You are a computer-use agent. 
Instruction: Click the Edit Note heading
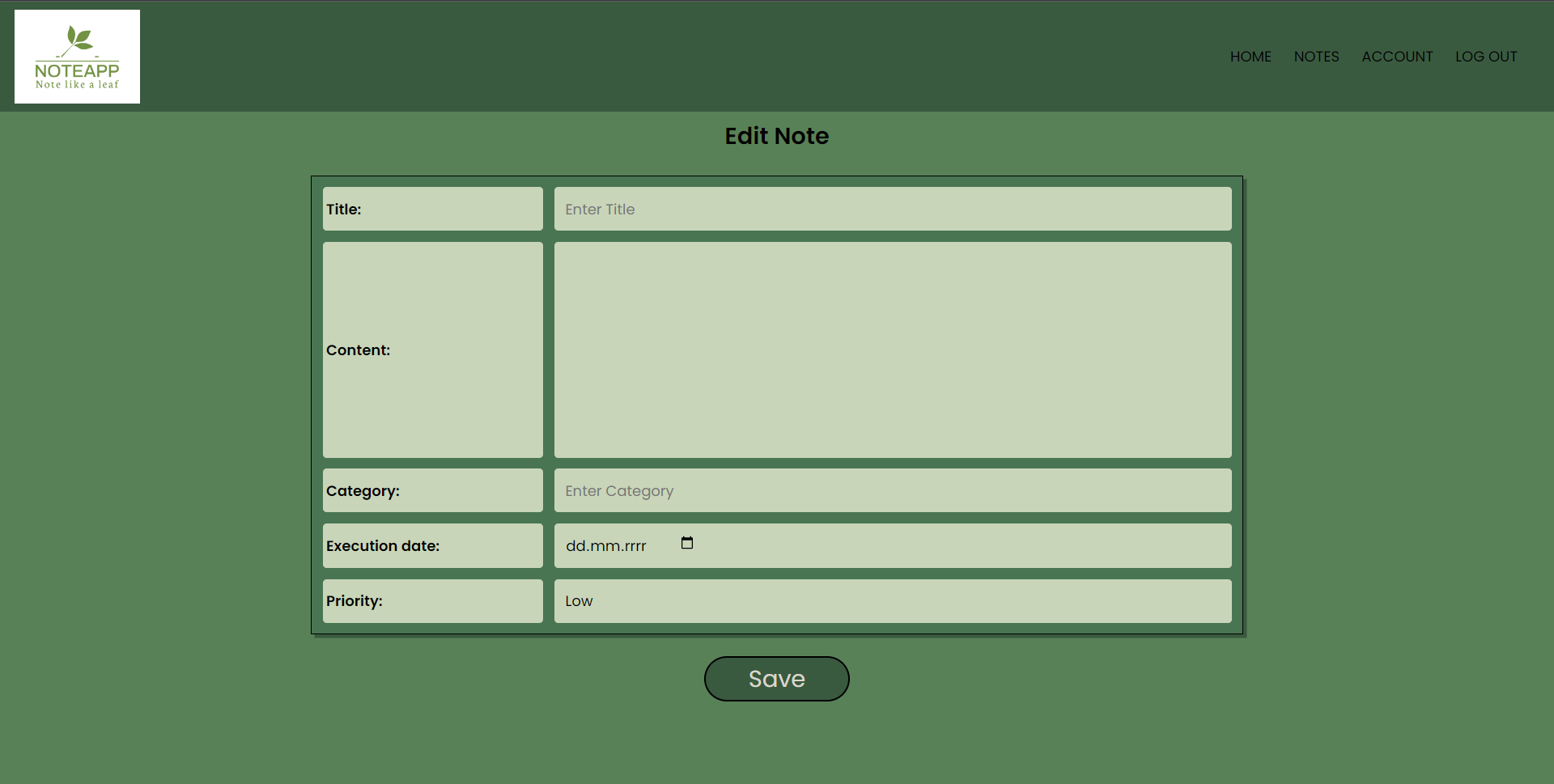coord(776,136)
